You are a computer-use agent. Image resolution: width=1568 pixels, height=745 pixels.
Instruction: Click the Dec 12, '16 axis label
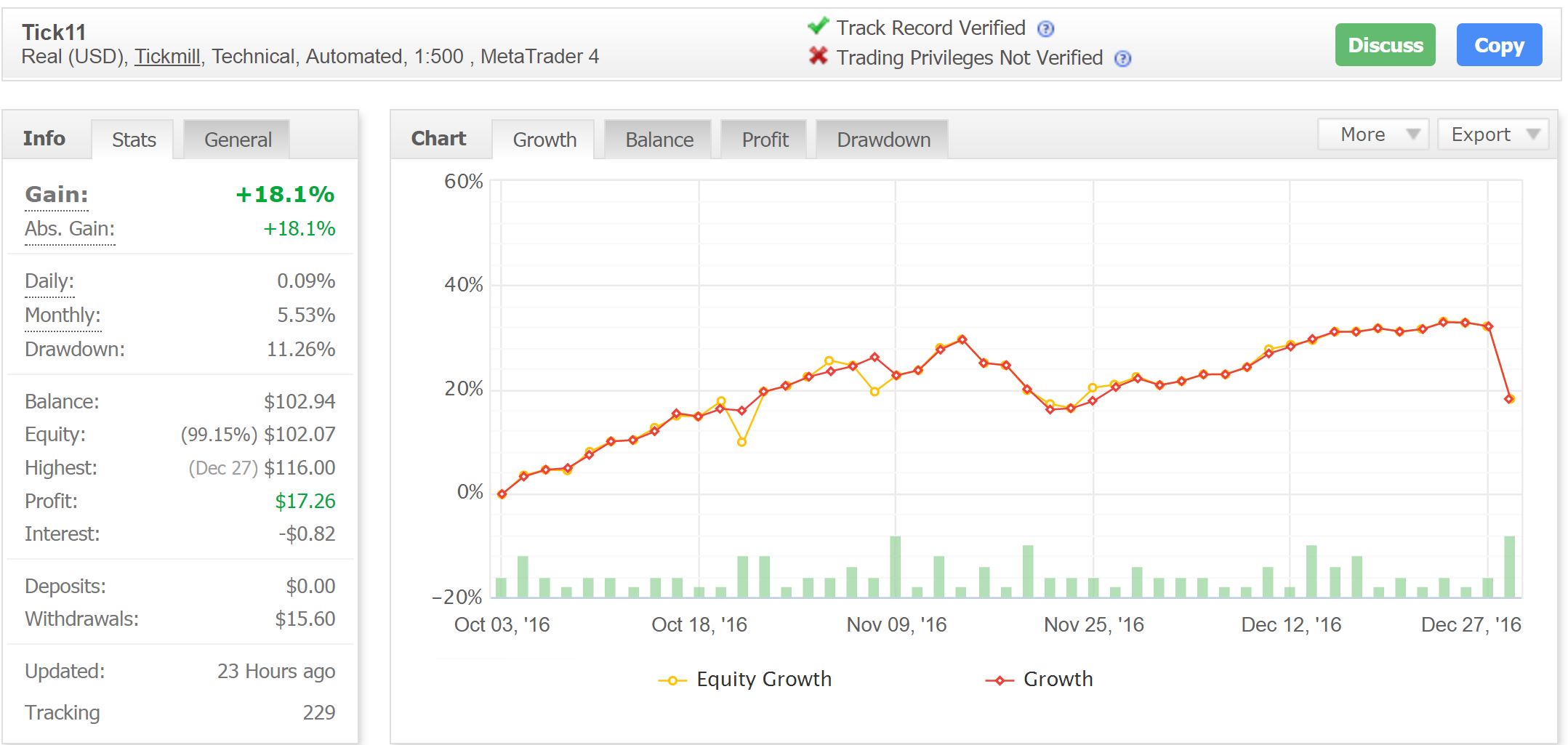[x=1291, y=625]
